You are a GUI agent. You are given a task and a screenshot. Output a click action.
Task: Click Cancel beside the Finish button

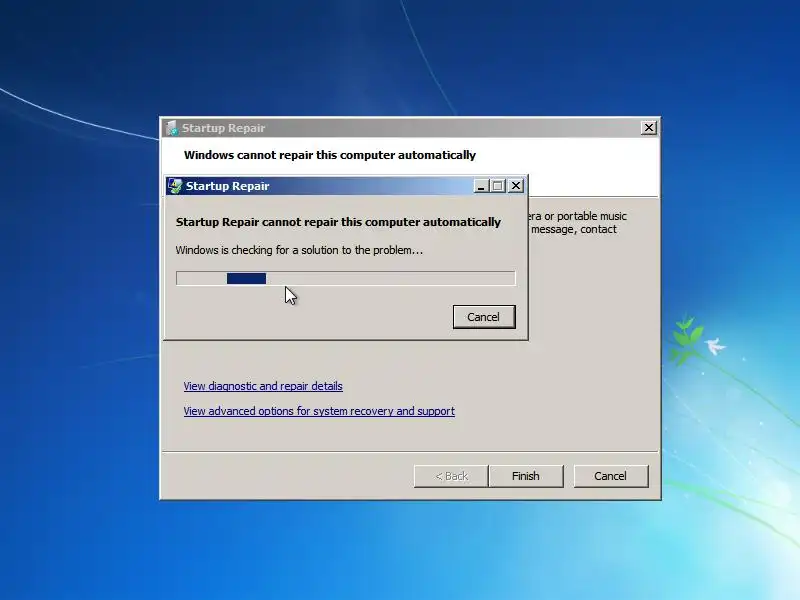[611, 476]
